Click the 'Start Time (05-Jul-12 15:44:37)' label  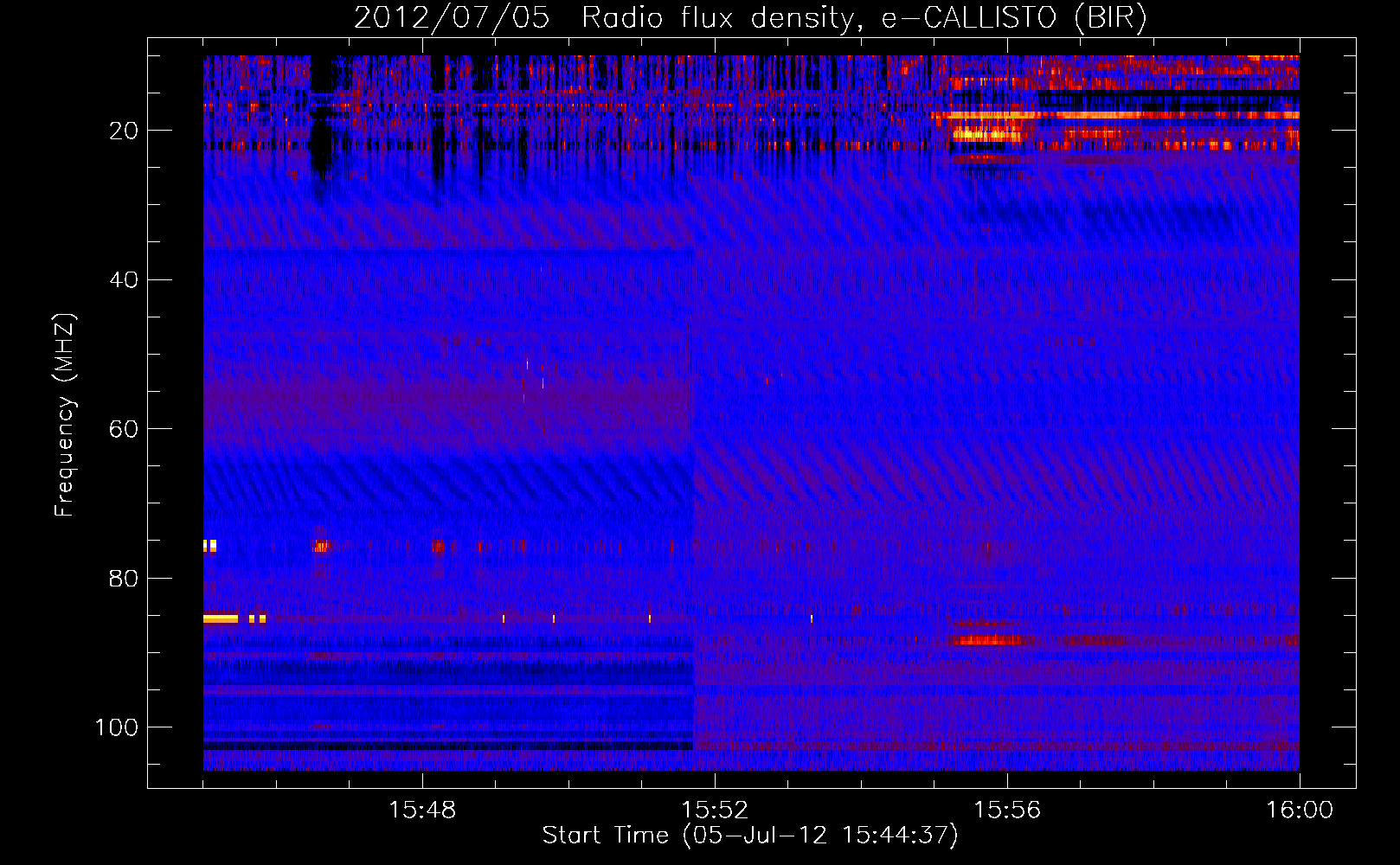[x=750, y=836]
